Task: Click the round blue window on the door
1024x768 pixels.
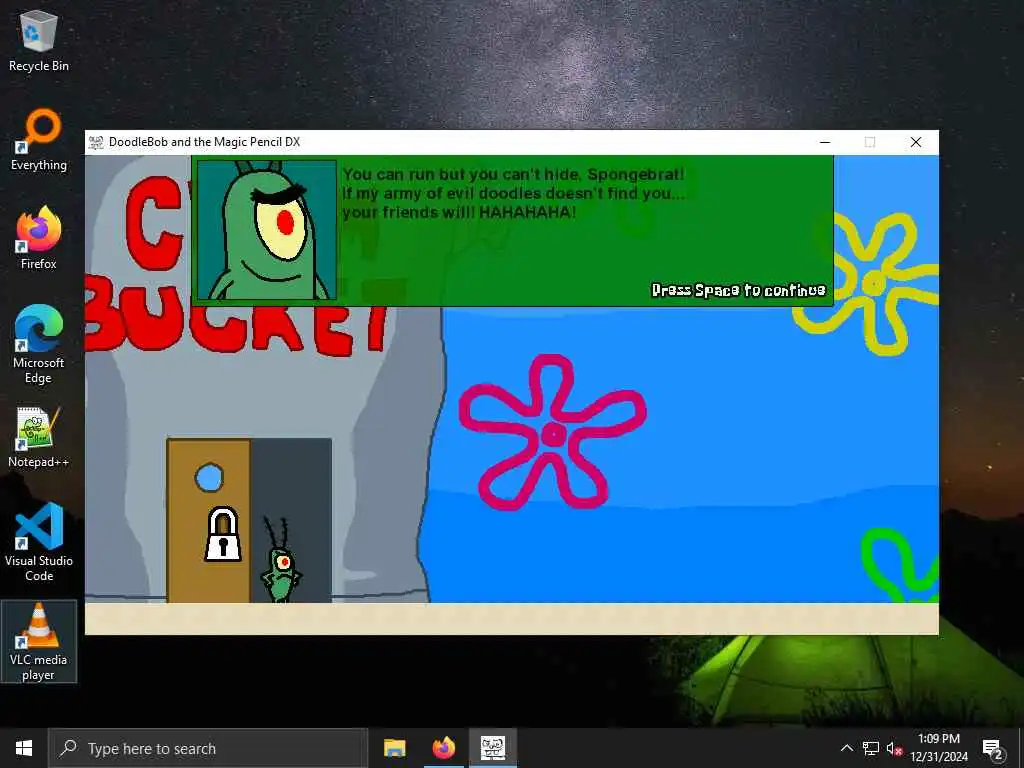Action: point(209,478)
